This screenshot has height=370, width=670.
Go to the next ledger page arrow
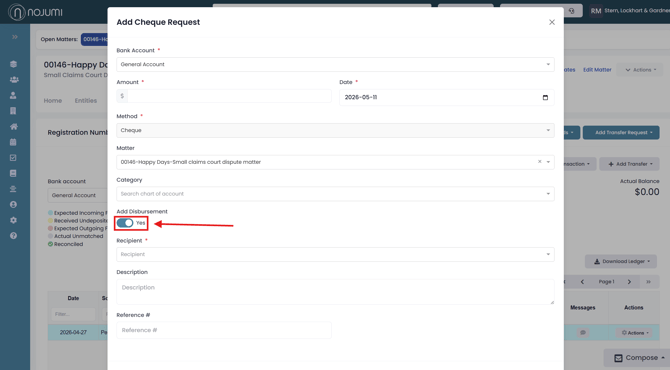click(x=629, y=282)
